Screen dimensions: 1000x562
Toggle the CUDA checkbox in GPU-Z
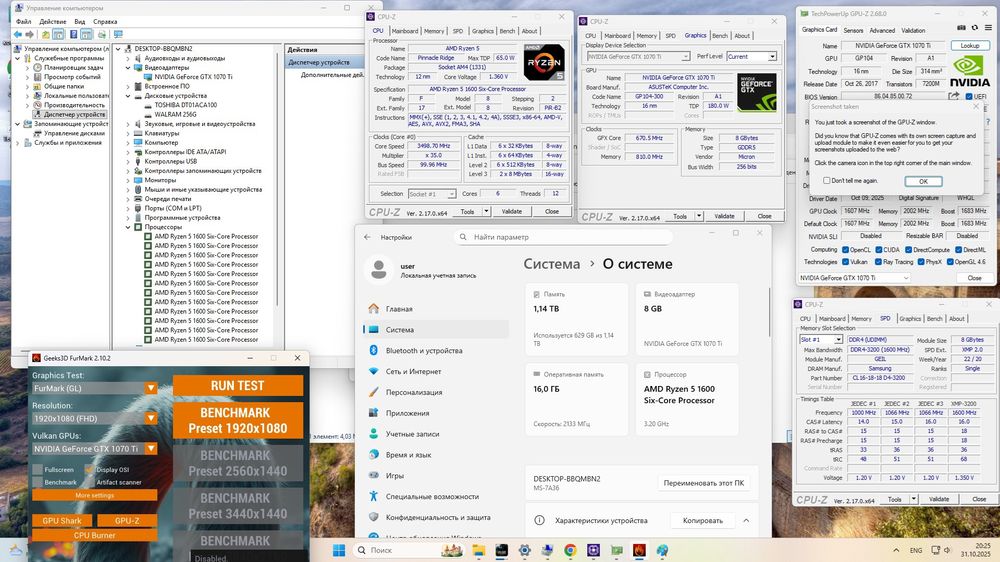click(x=879, y=250)
